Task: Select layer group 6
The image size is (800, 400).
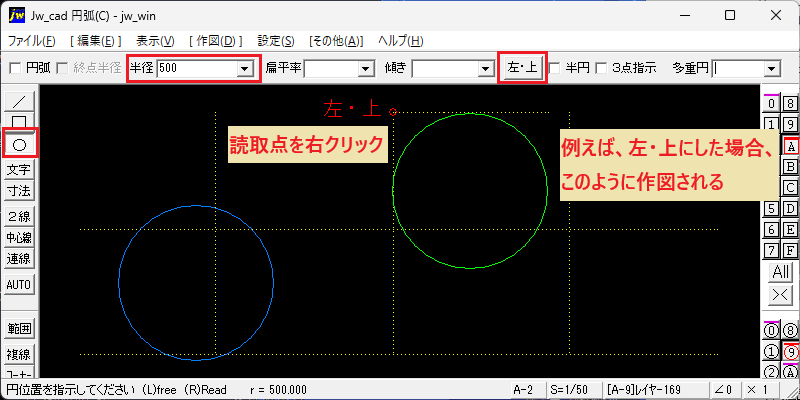Action: pos(772,230)
